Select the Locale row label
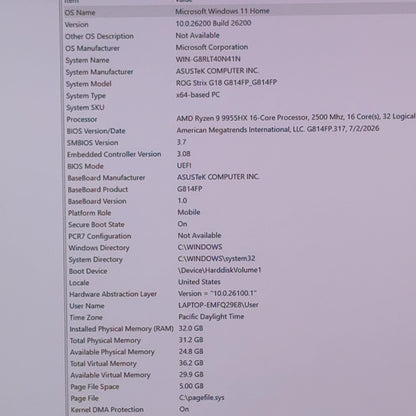The image size is (416, 416). [79, 283]
